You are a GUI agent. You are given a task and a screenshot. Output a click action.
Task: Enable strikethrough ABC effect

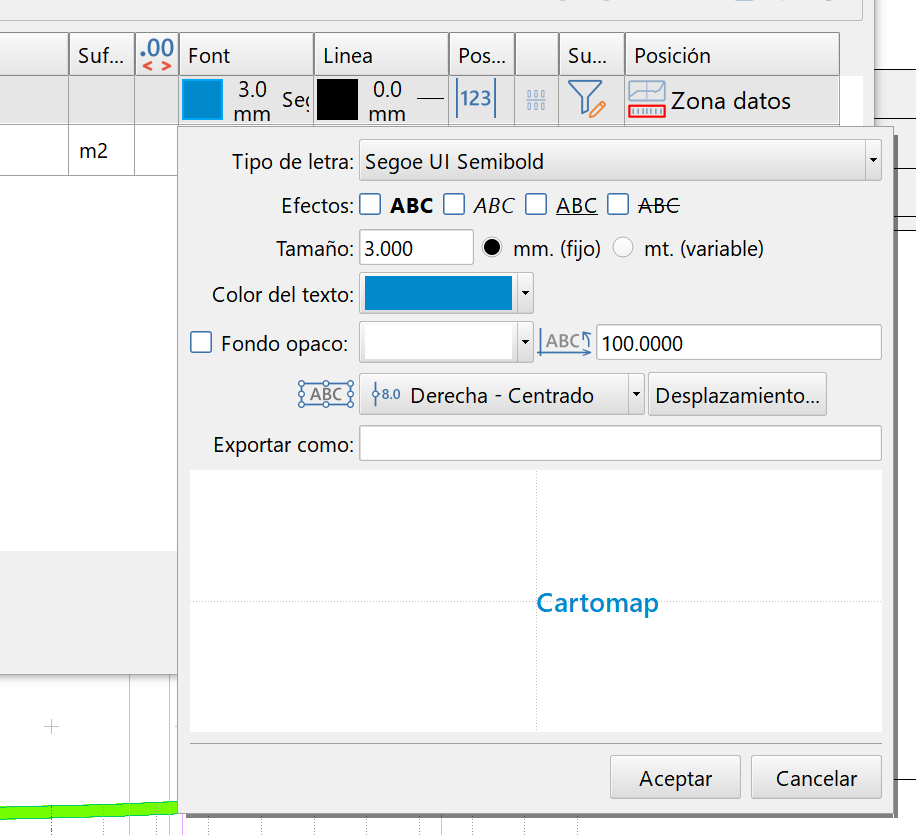(x=618, y=205)
